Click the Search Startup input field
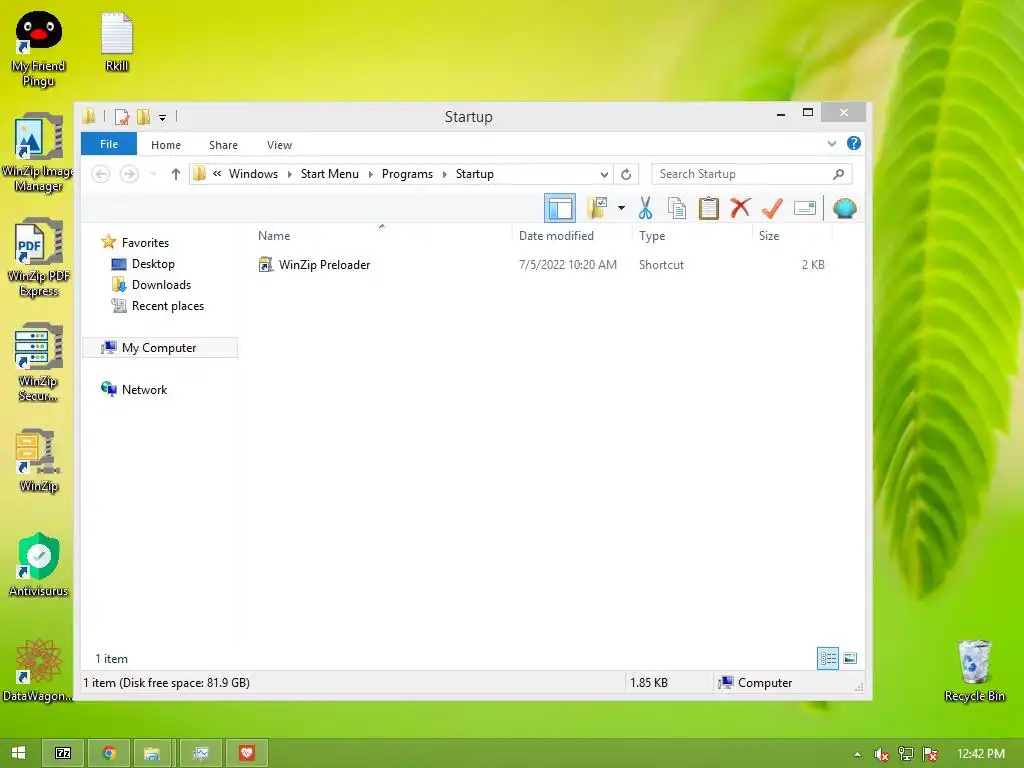Image resolution: width=1024 pixels, height=768 pixels. coord(741,174)
